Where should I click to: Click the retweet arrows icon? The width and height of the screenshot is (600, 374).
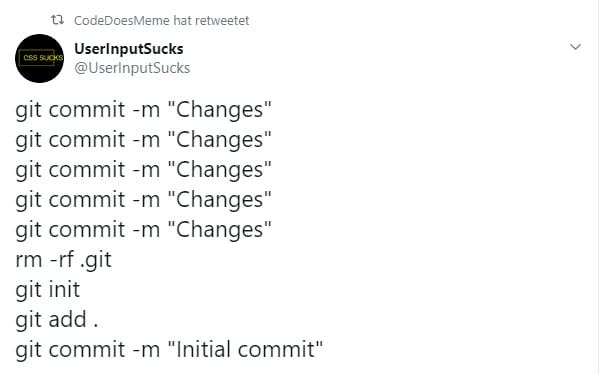click(57, 20)
